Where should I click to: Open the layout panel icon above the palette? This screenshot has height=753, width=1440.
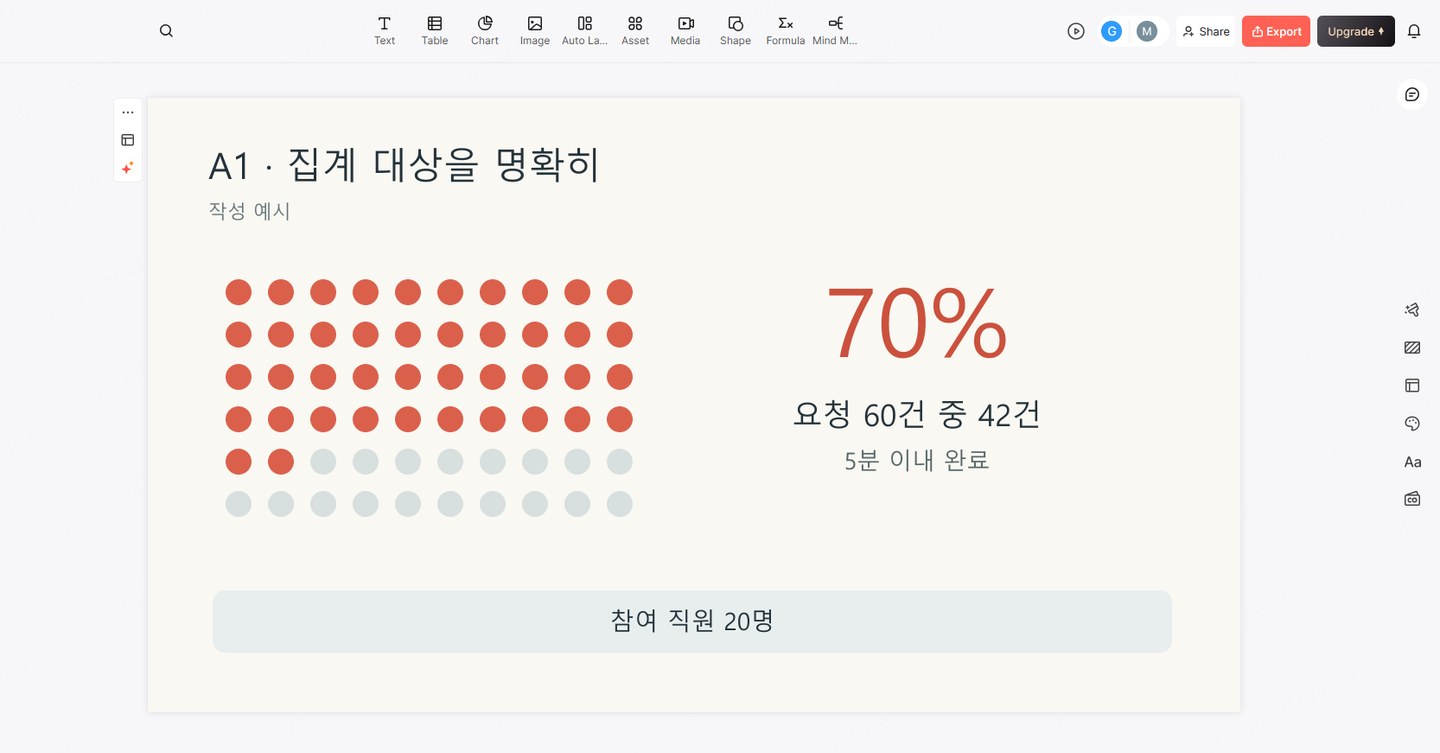pos(1412,385)
